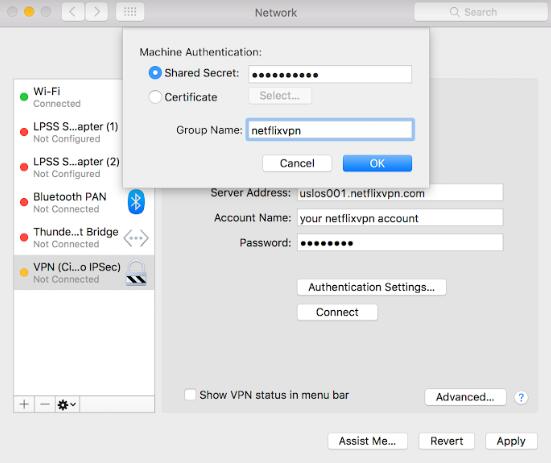Go forward with the right arrow button
Image resolution: width=551 pixels, height=463 pixels.
97,12
